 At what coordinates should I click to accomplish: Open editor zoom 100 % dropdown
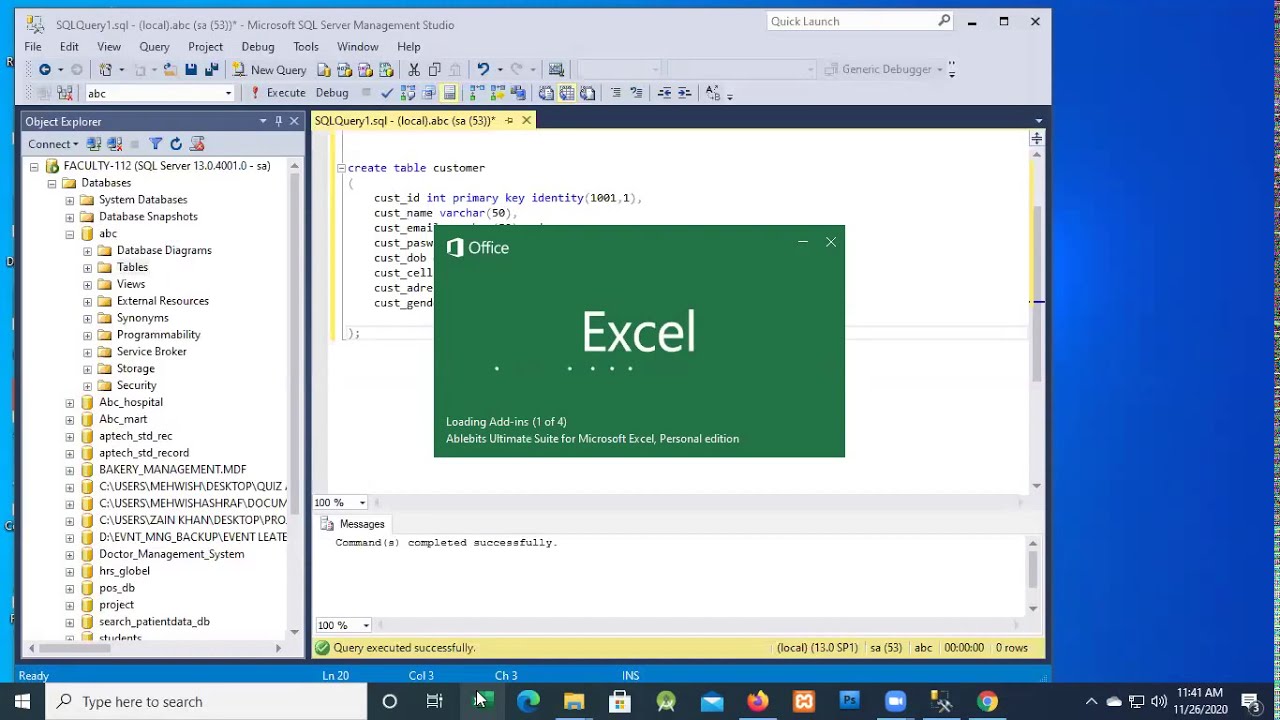362,503
